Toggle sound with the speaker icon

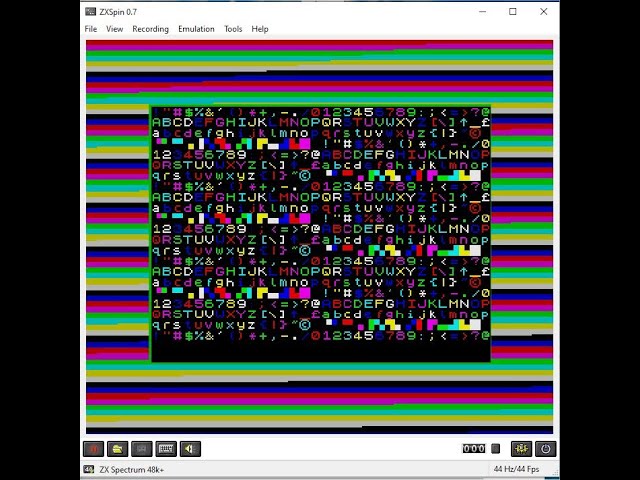tap(190, 449)
